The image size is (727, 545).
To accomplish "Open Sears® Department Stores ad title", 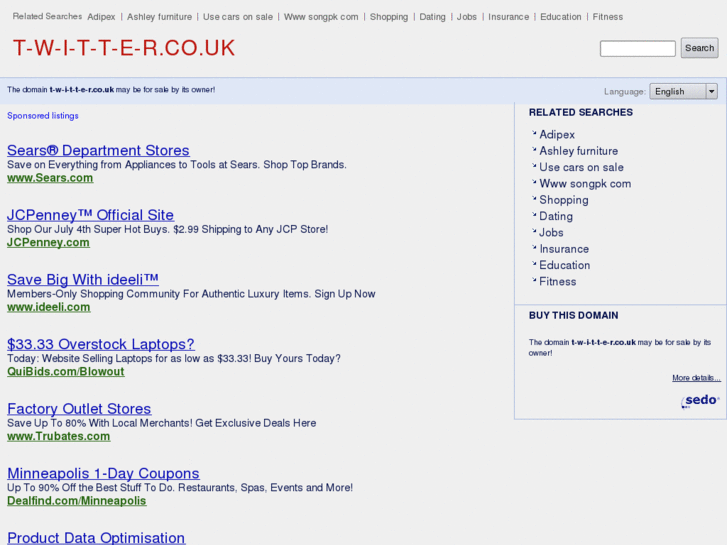I will point(98,150).
